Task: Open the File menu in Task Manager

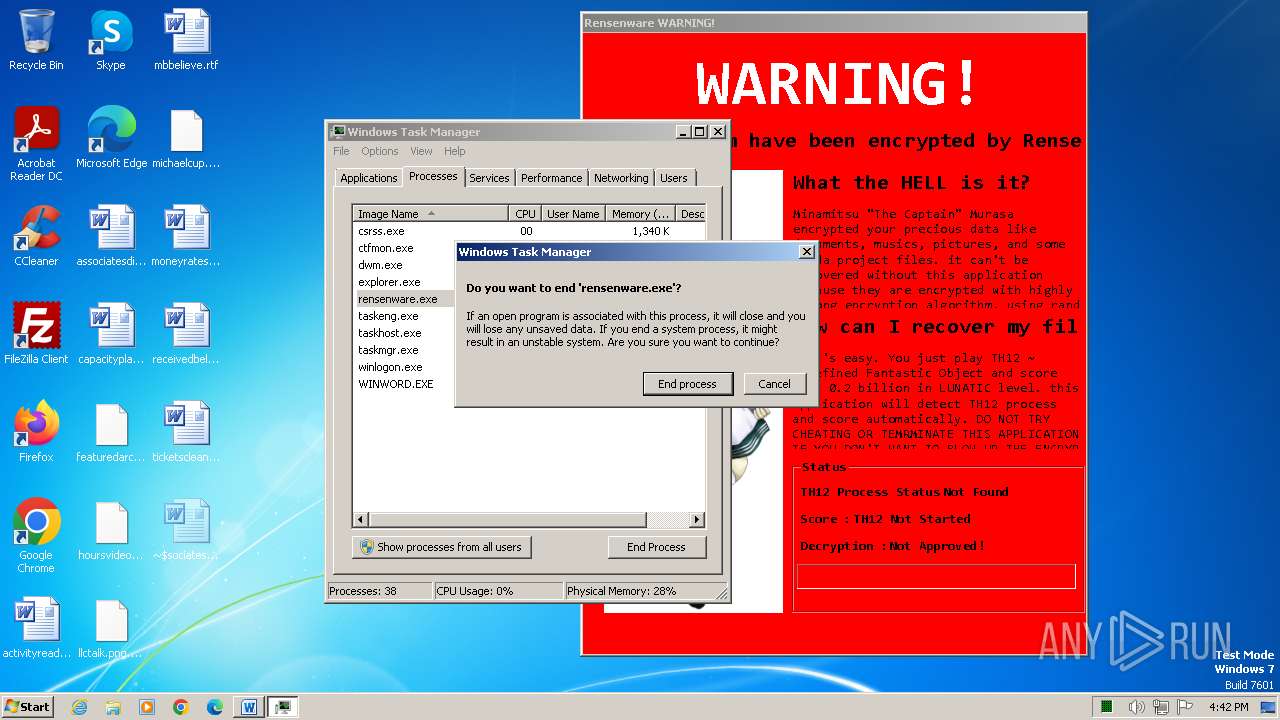Action: pyautogui.click(x=341, y=151)
